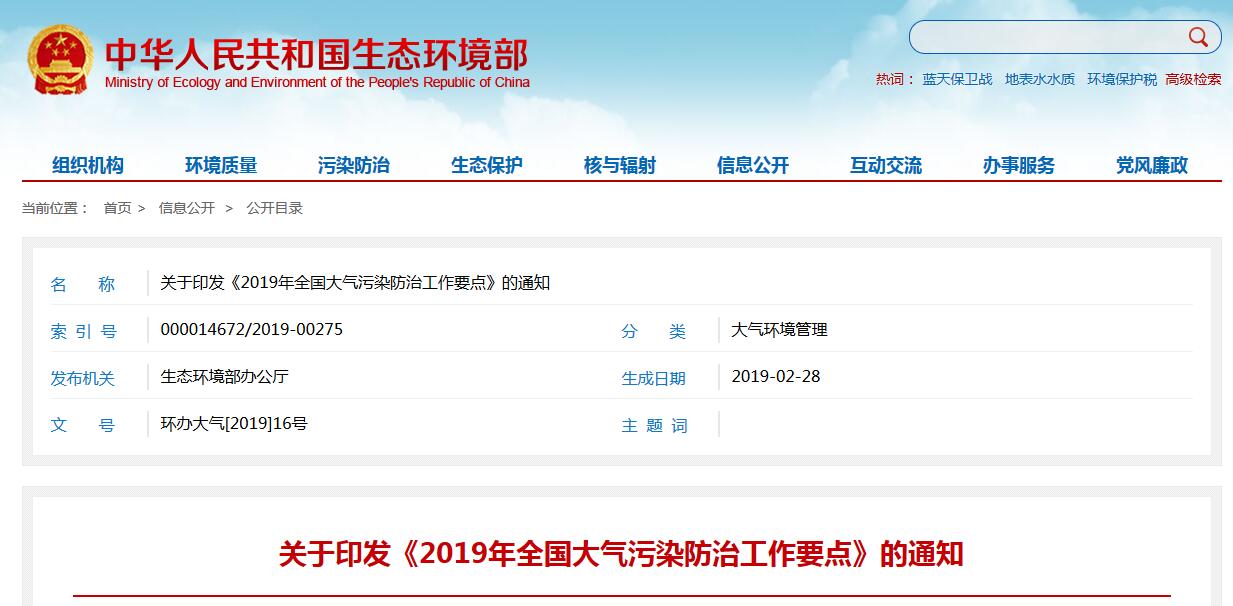Screen dimensions: 1233x606
Task: Click the 首页 breadcrumb link
Action: tap(117, 208)
